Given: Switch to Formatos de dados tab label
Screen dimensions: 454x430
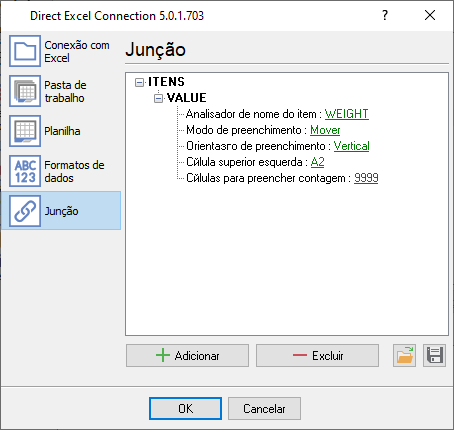Looking at the screenshot, I should [x=74, y=171].
